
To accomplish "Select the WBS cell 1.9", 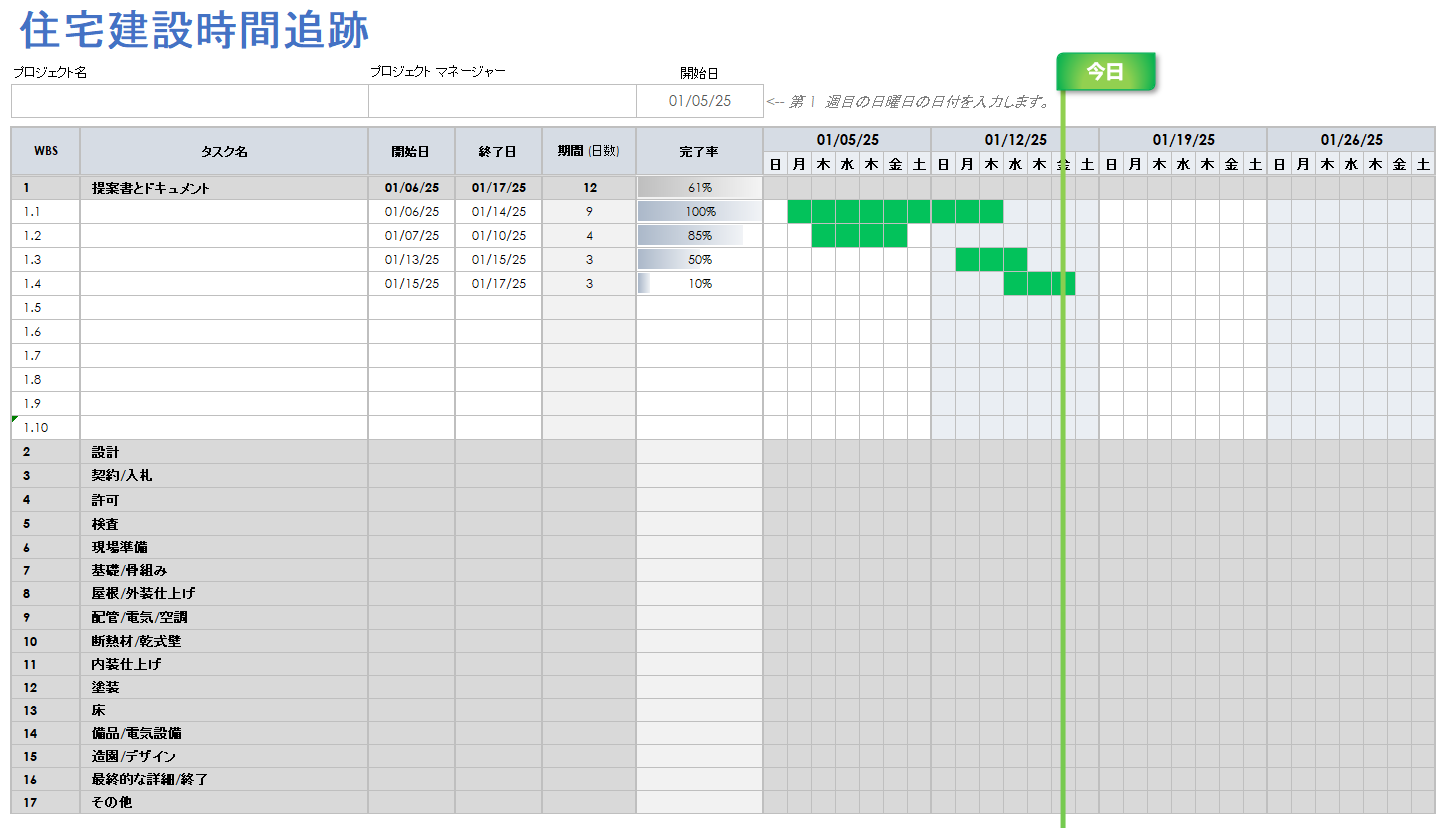I will pyautogui.click(x=46, y=404).
